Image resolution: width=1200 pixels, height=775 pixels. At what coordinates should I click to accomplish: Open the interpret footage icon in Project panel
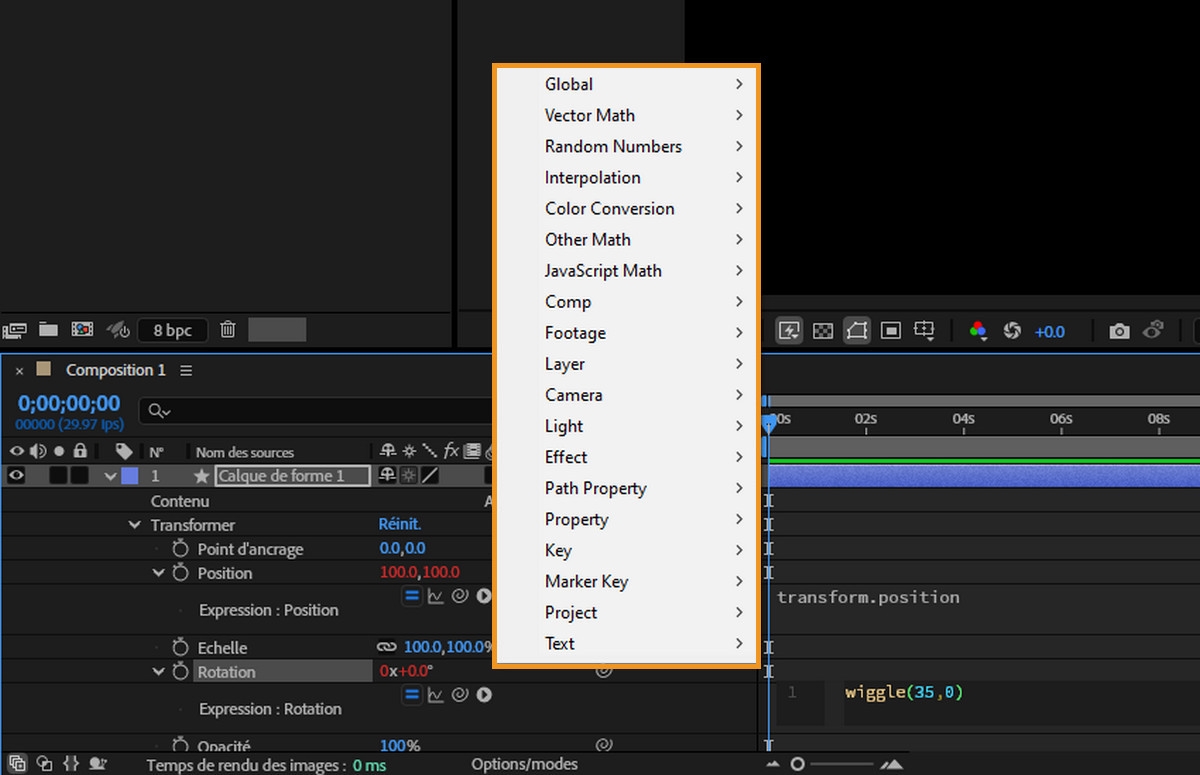(14, 329)
